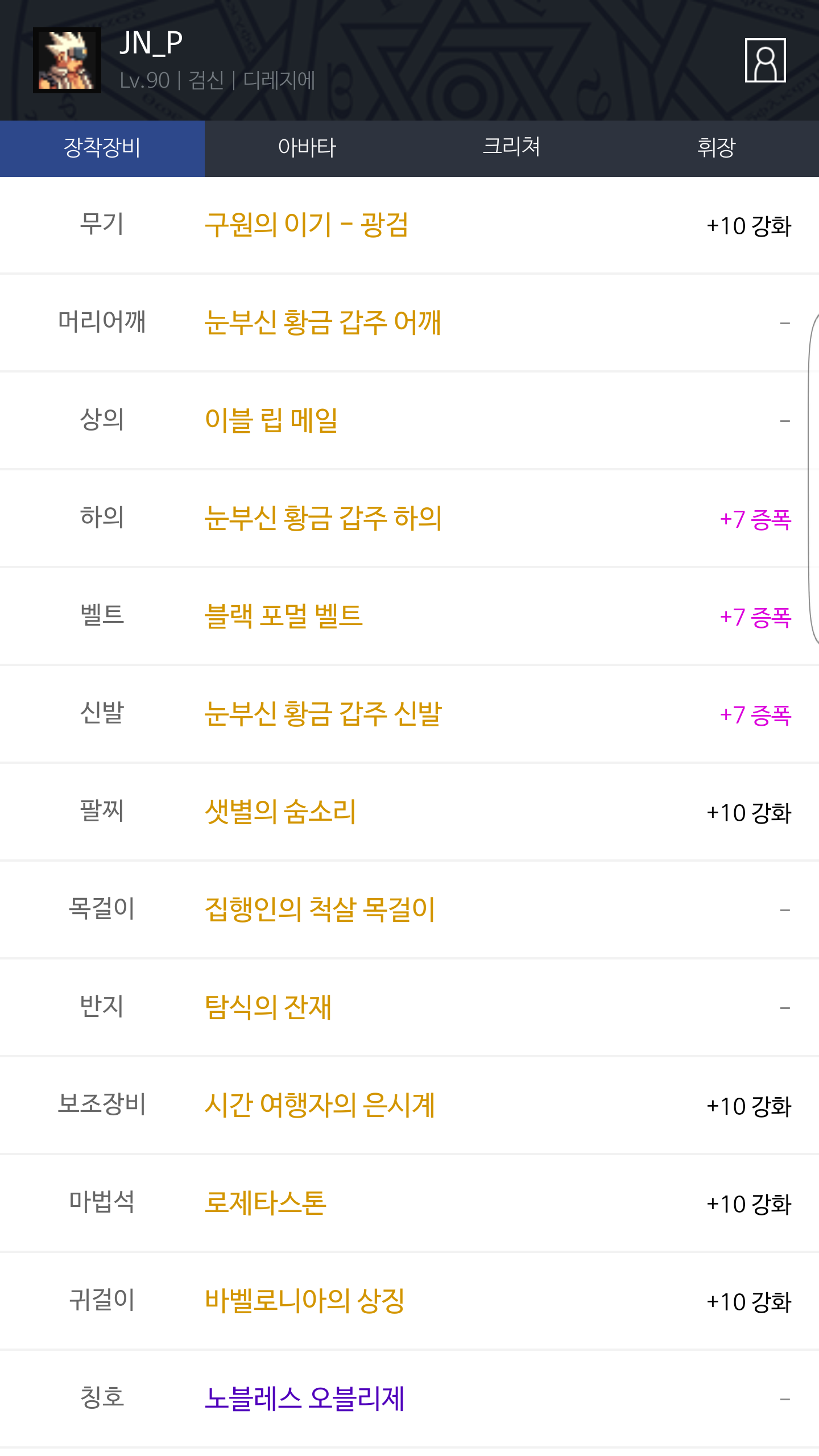This screenshot has height=1456, width=819.
Task: Click ring item 탐식의 잔재
Action: 268,1007
